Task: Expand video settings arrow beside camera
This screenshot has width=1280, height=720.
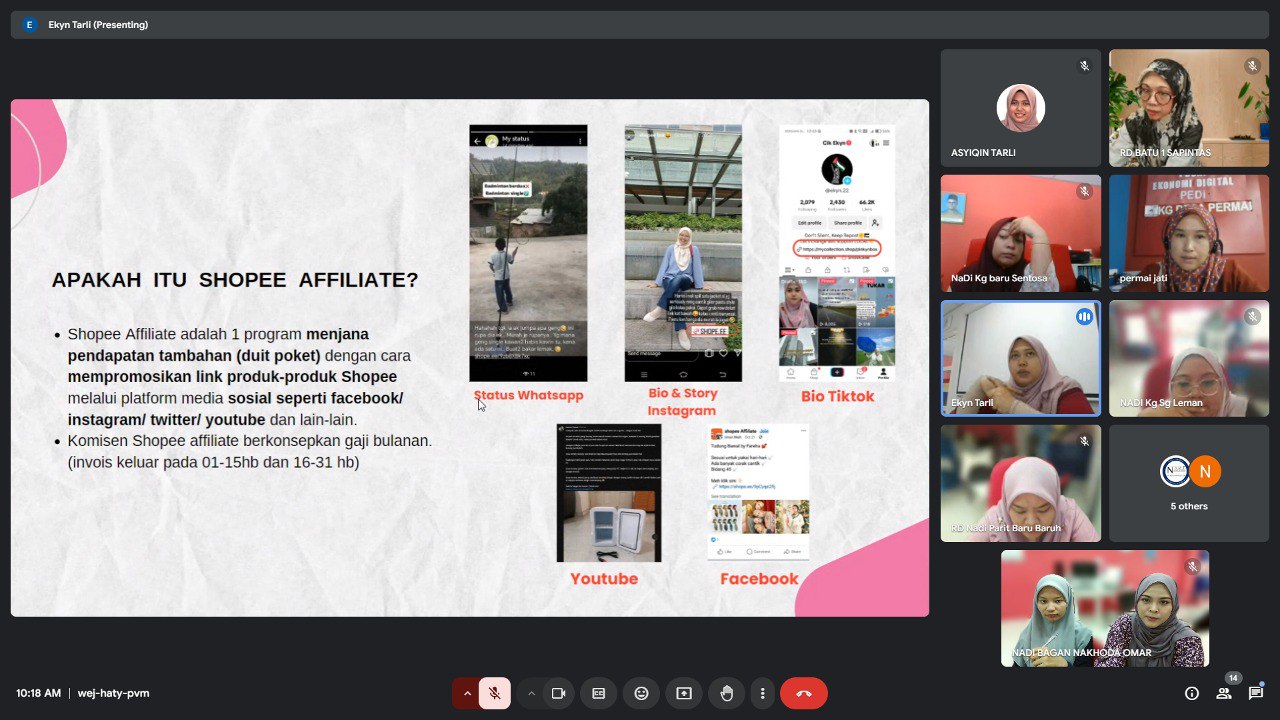Action: (x=531, y=693)
